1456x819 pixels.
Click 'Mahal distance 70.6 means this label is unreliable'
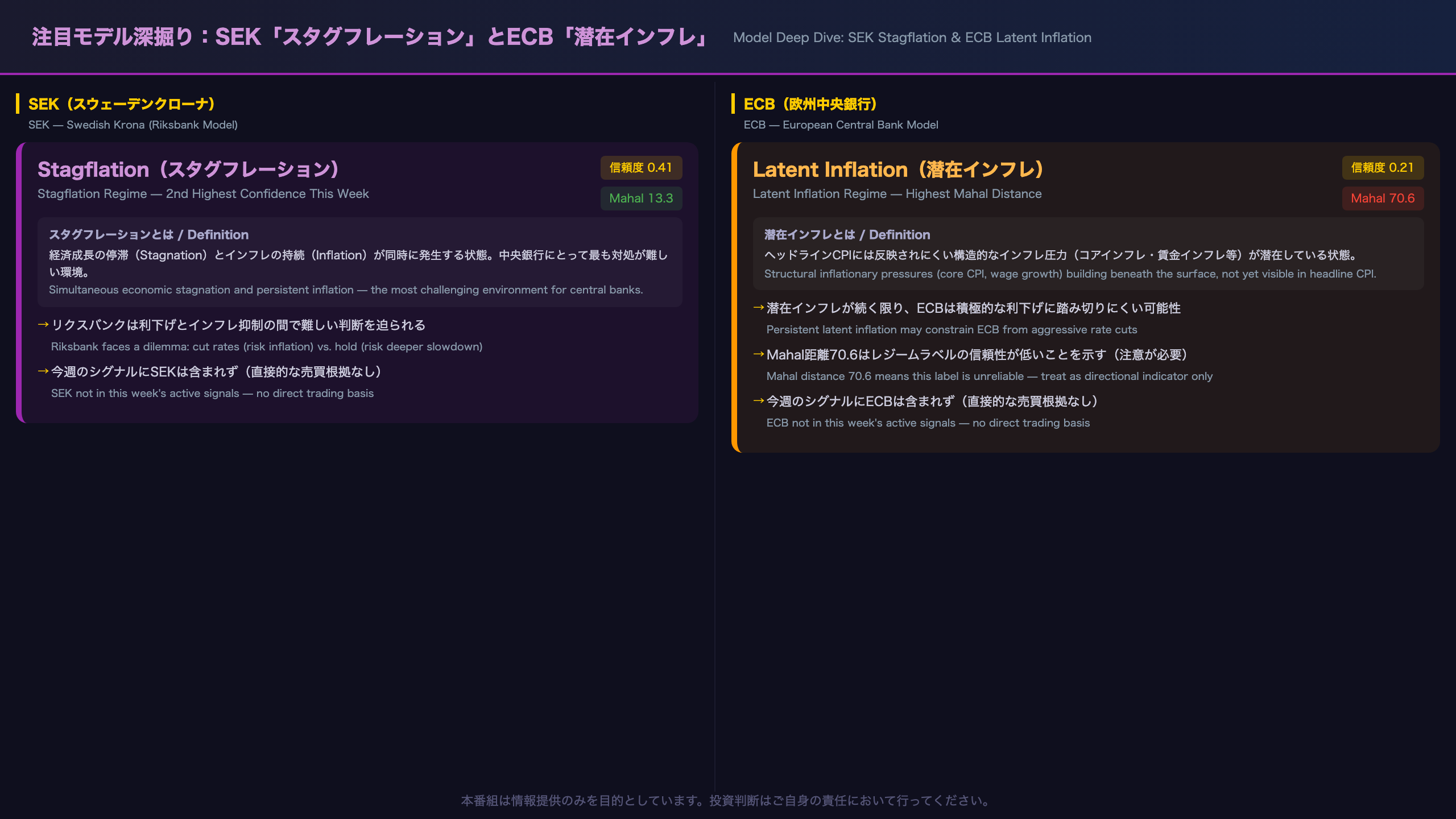pyautogui.click(x=989, y=377)
